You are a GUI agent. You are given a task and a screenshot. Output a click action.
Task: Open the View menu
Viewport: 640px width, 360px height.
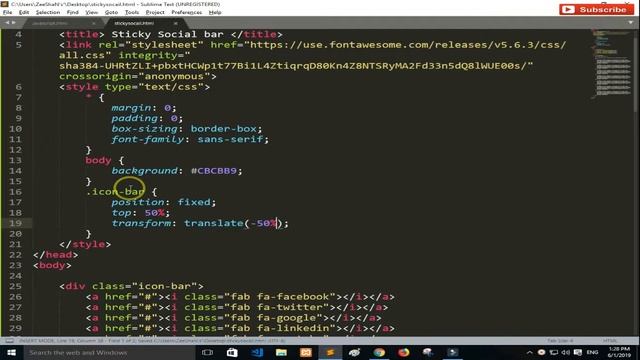91,12
